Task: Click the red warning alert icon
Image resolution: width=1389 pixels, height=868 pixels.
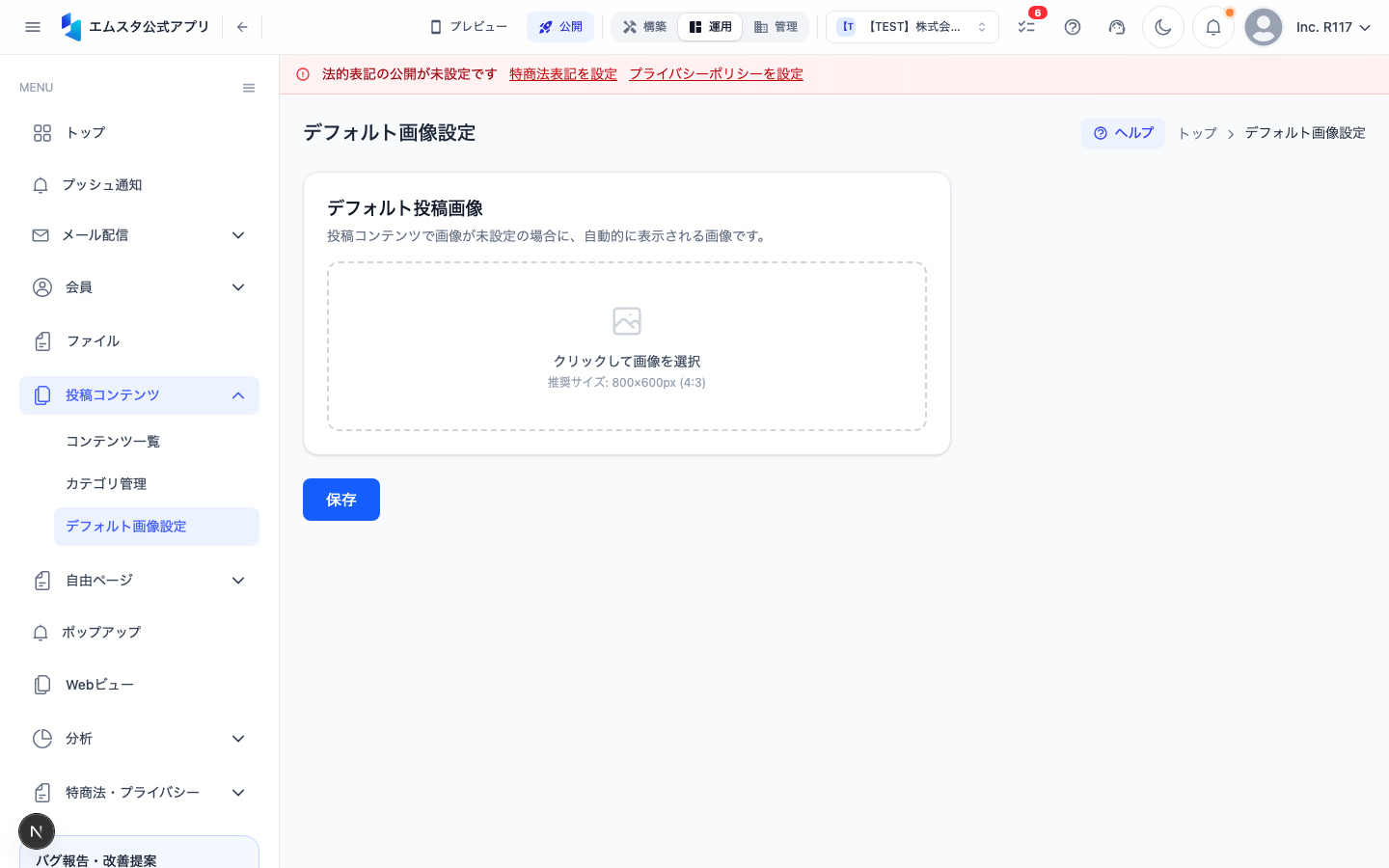Action: (x=303, y=74)
